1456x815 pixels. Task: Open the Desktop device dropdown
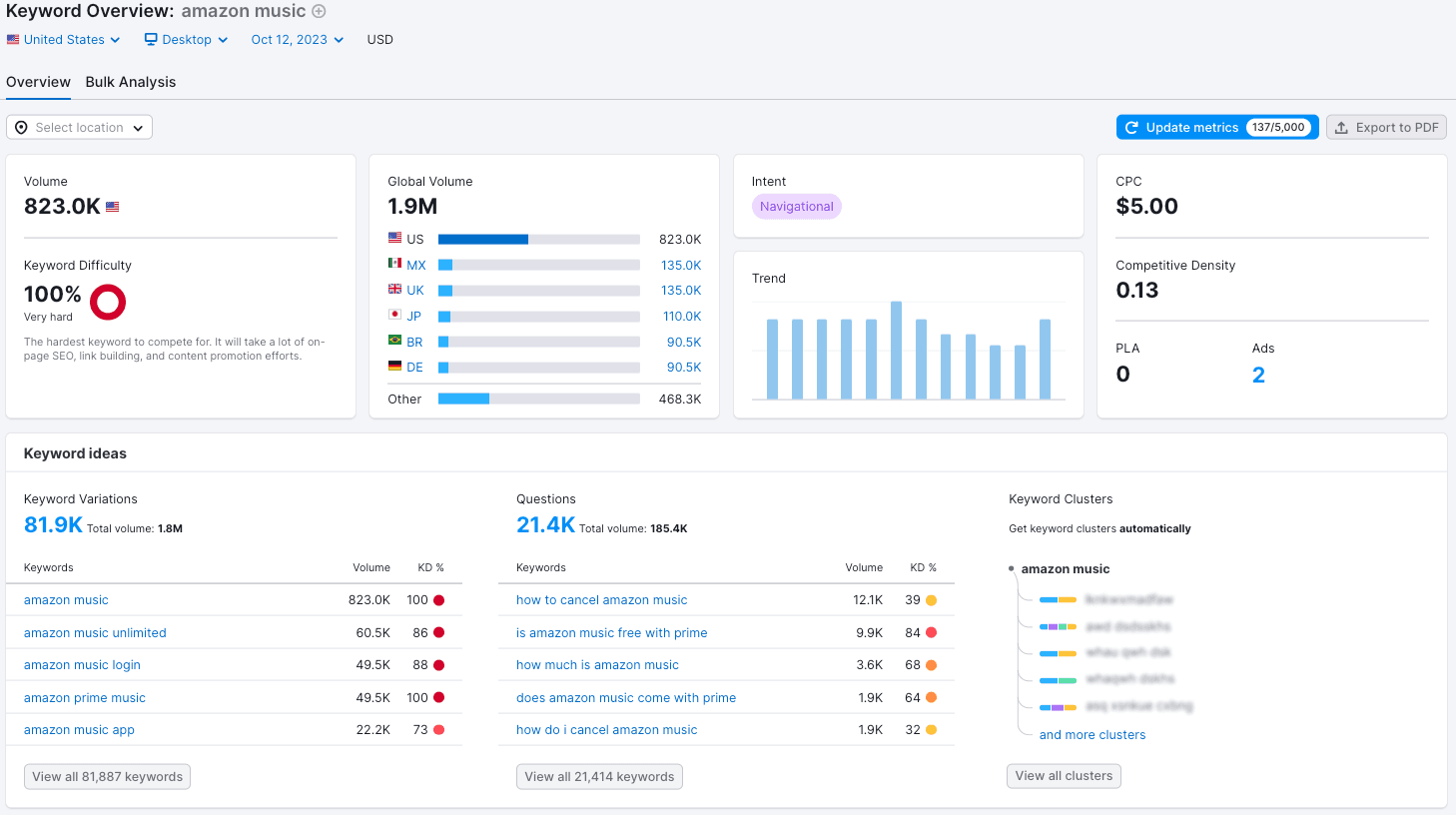click(x=187, y=40)
